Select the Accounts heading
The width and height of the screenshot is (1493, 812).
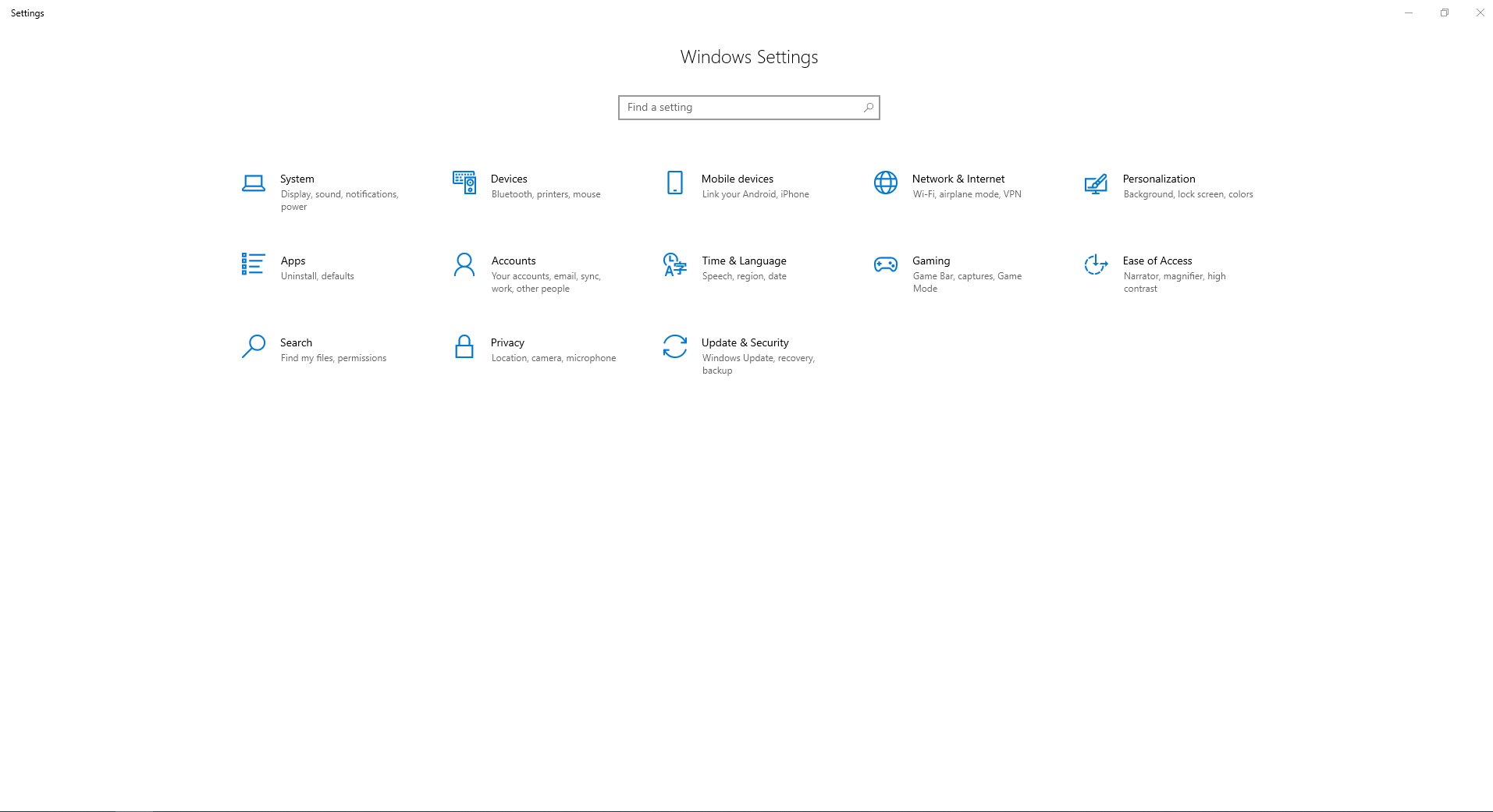(514, 261)
